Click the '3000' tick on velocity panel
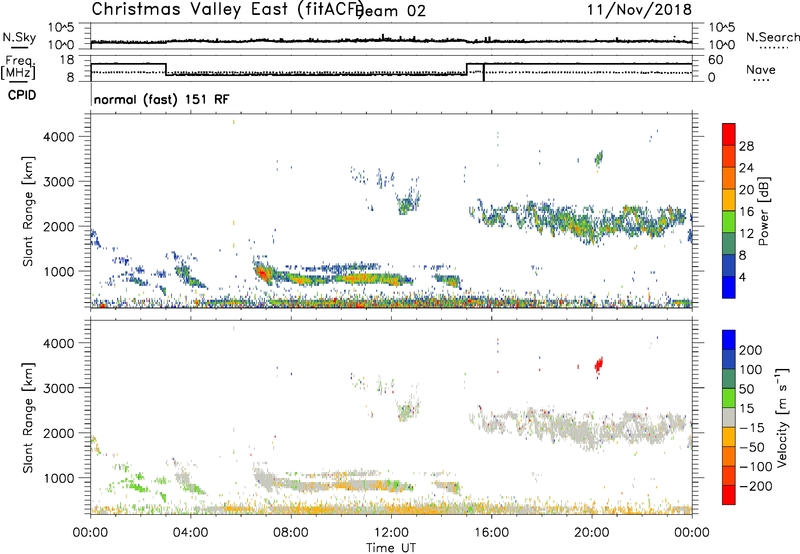The height and width of the screenshot is (554, 800). coord(59,388)
